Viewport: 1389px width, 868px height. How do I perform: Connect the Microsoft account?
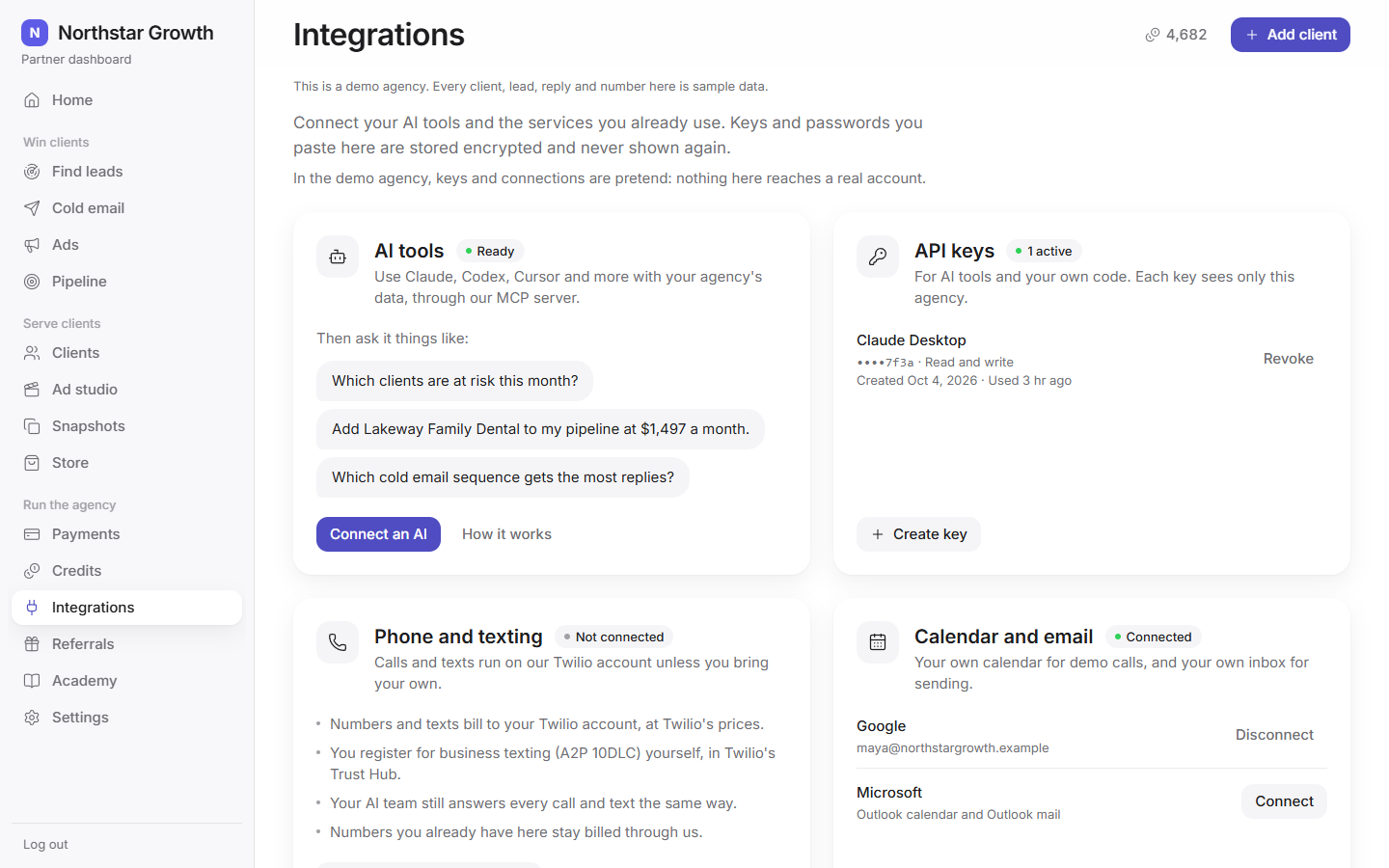(x=1284, y=801)
